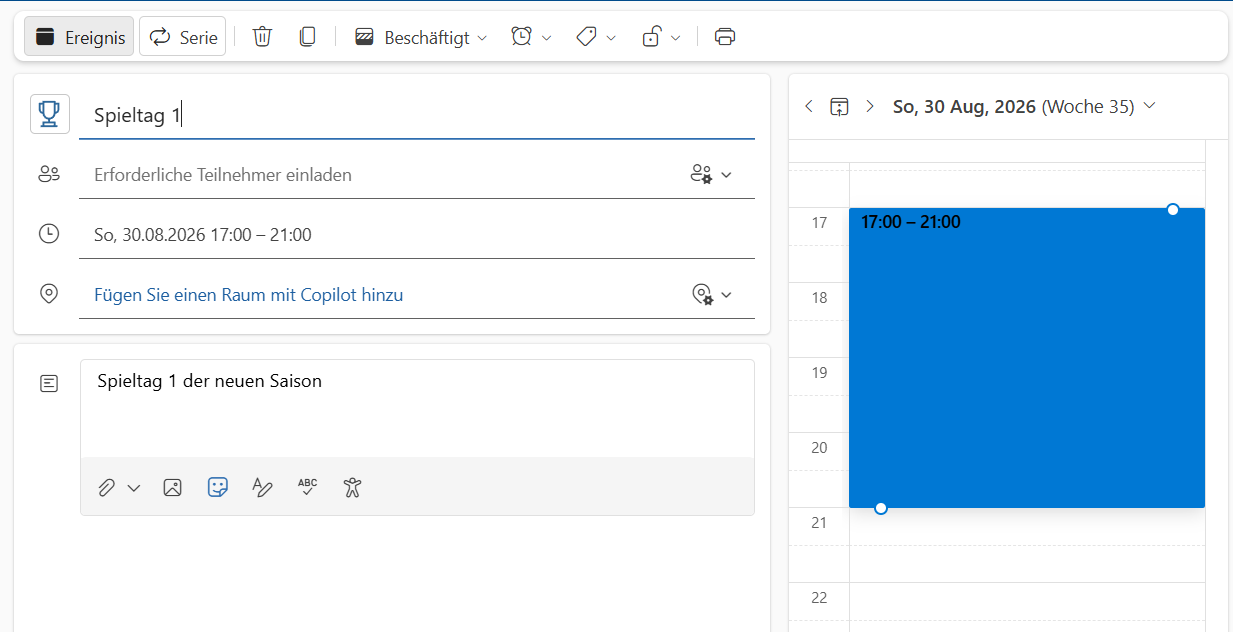Viewport: 1233px width, 632px height.
Task: Open the sticker emoji icon
Action: (217, 487)
